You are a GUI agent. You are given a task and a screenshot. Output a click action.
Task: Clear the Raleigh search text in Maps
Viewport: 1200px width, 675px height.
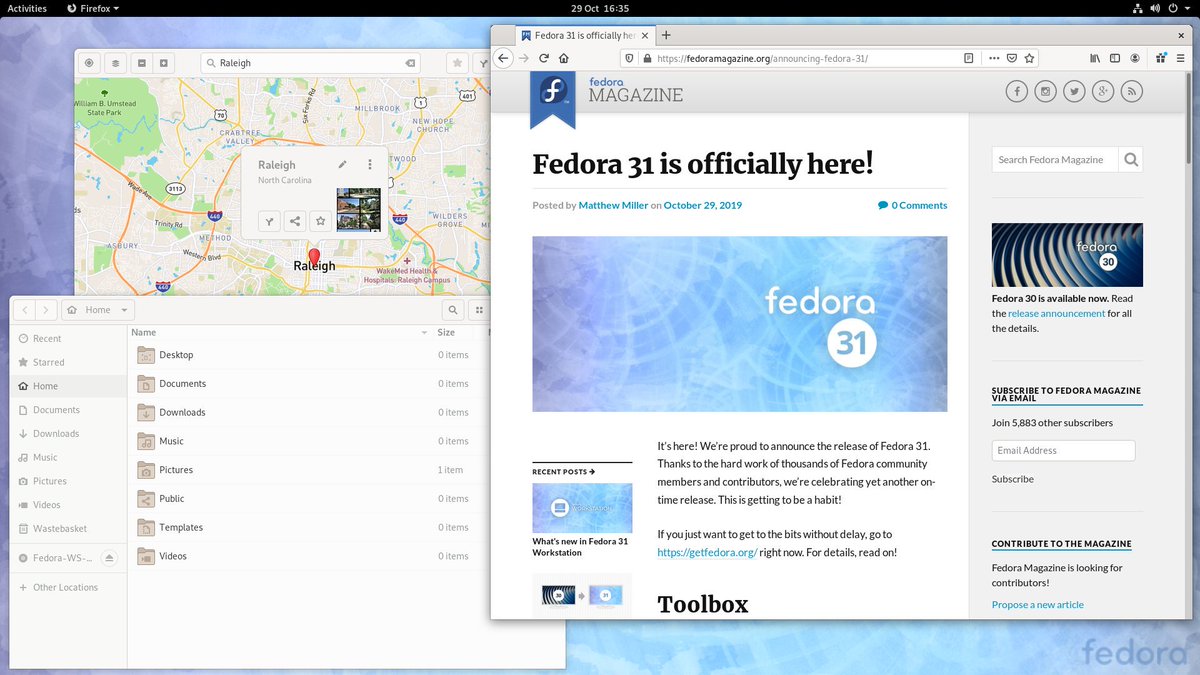click(x=410, y=63)
